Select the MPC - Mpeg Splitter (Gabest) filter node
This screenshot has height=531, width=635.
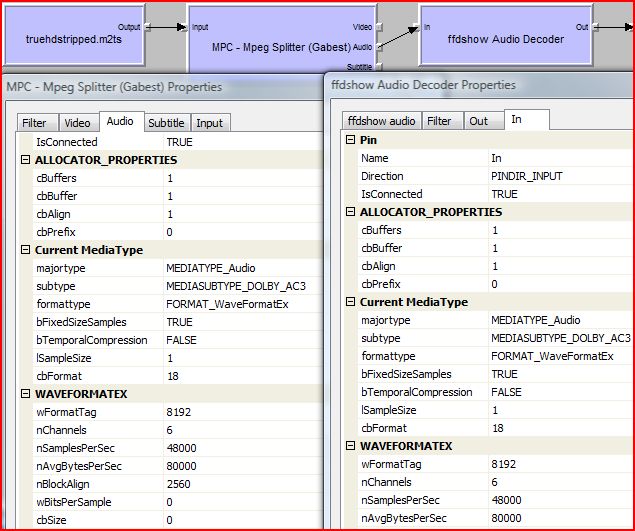tap(282, 39)
